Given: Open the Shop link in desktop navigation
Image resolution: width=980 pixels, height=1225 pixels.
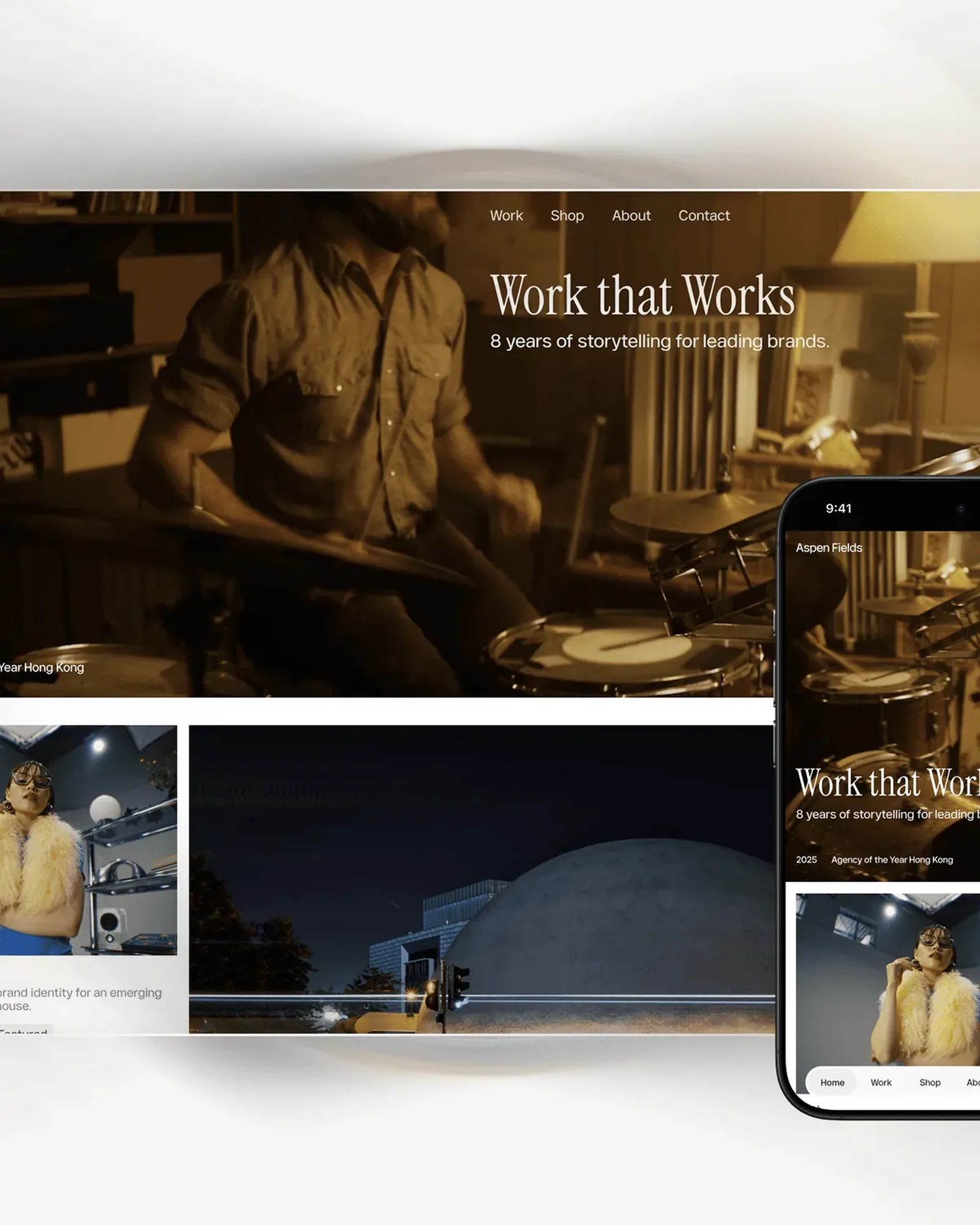Looking at the screenshot, I should click(567, 216).
